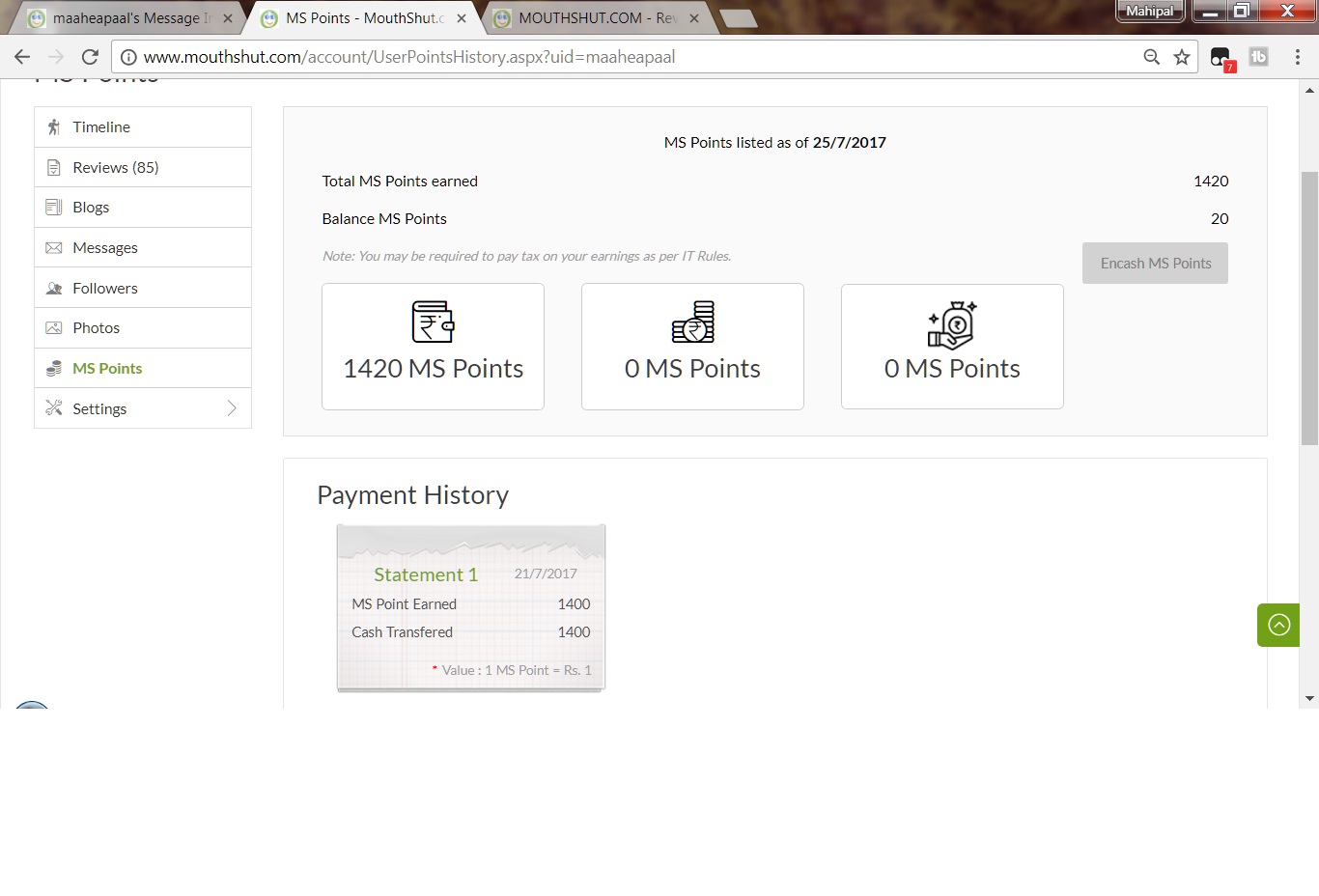Click the green scroll-to-top arrow button
Viewport: 1319px width, 896px height.
pyautogui.click(x=1278, y=625)
